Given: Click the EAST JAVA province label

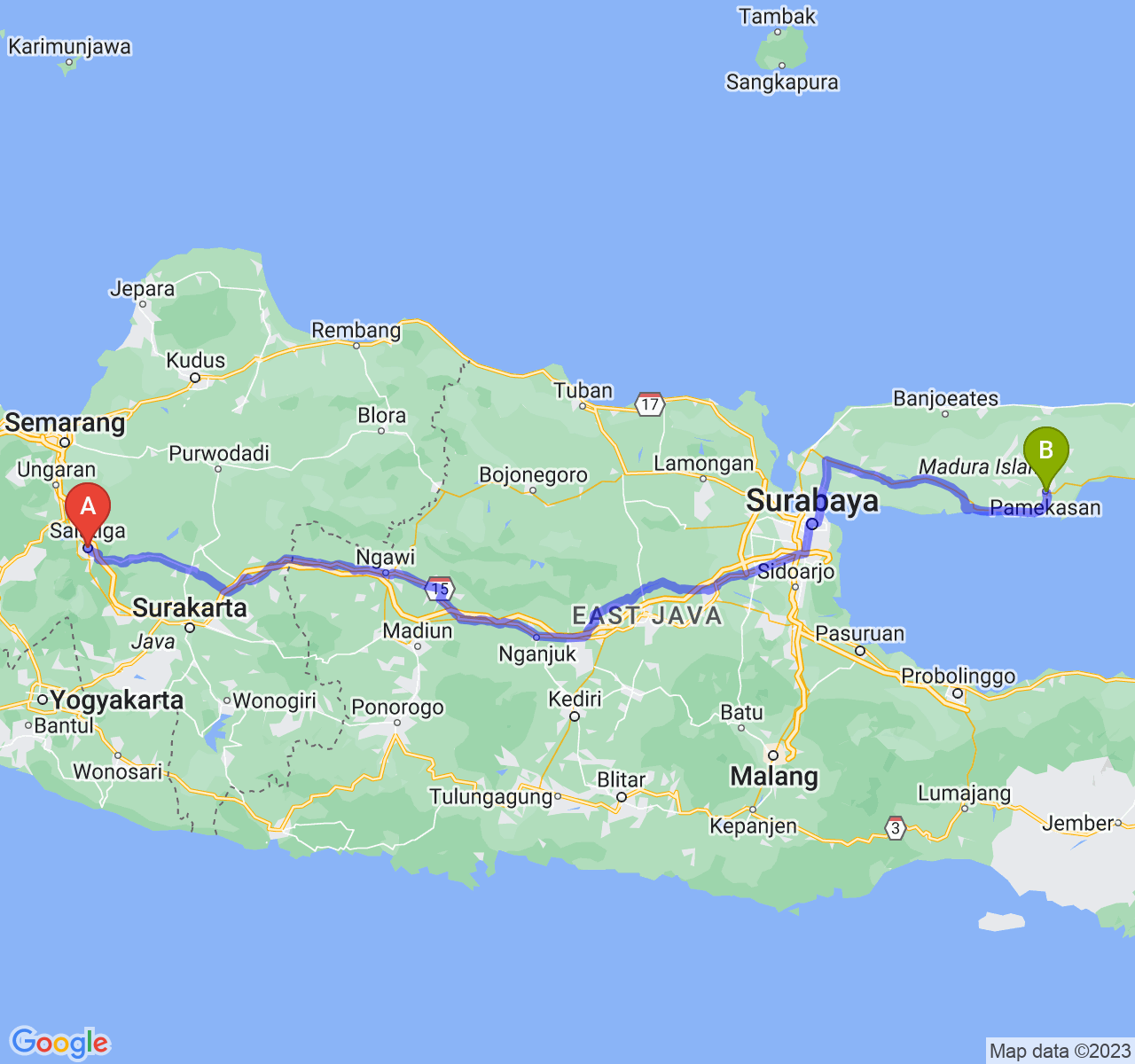Looking at the screenshot, I should 647,615.
